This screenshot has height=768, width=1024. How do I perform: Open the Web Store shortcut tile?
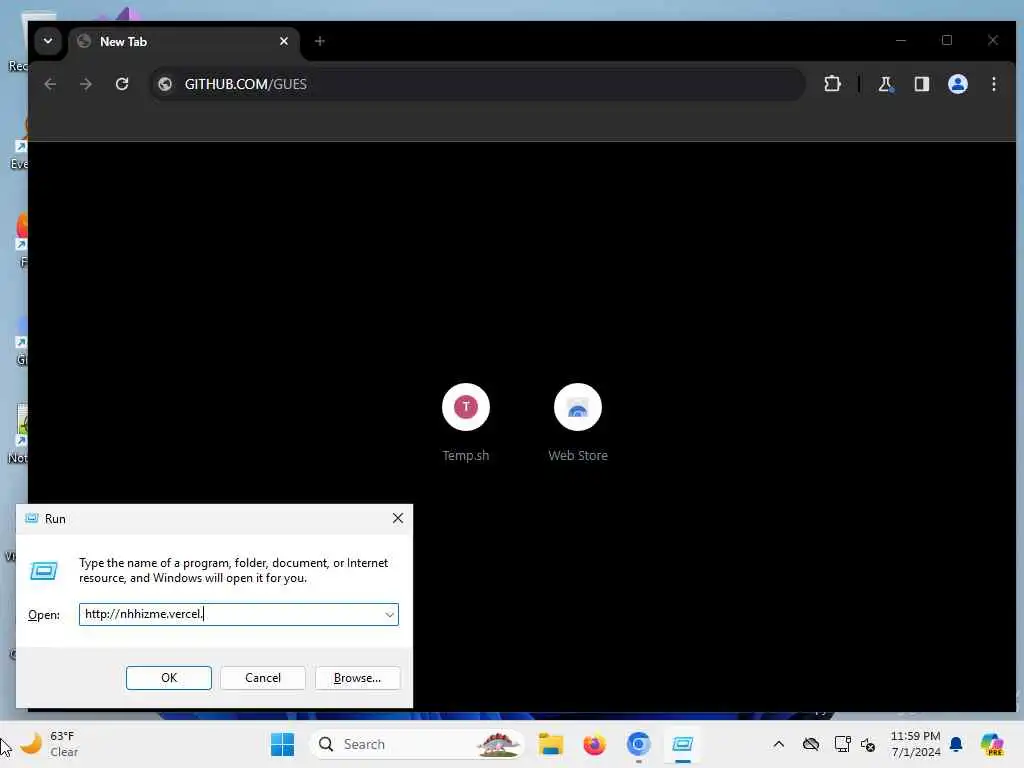578,423
